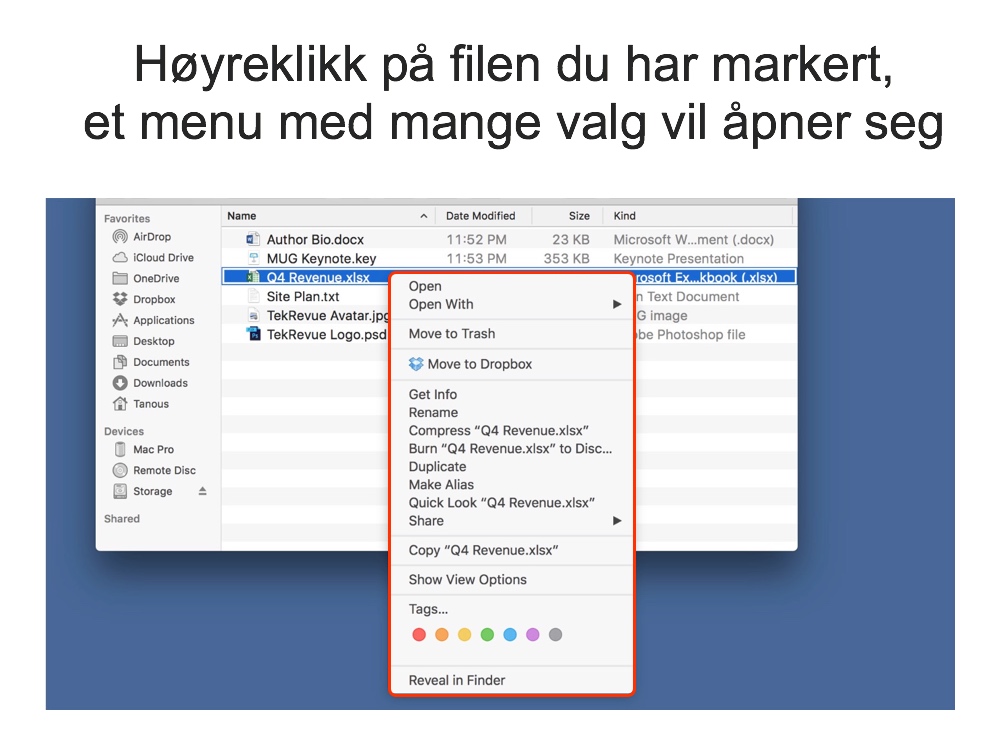Image resolution: width=1000 pixels, height=730 pixels.
Task: Click the AirDrop icon in sidebar
Action: [120, 237]
